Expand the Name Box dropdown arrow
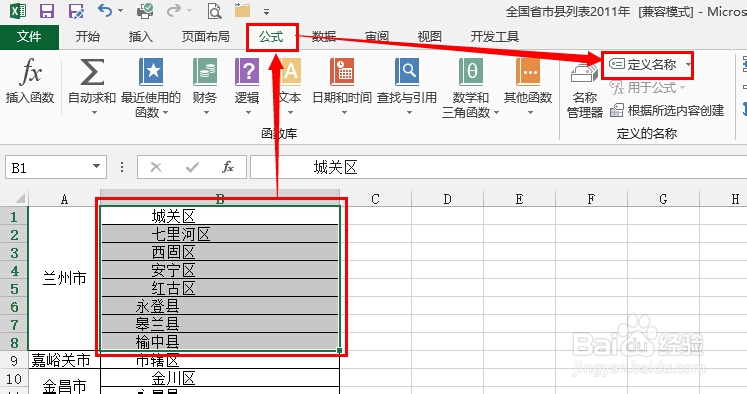Image resolution: width=747 pixels, height=394 pixels. 97,167
